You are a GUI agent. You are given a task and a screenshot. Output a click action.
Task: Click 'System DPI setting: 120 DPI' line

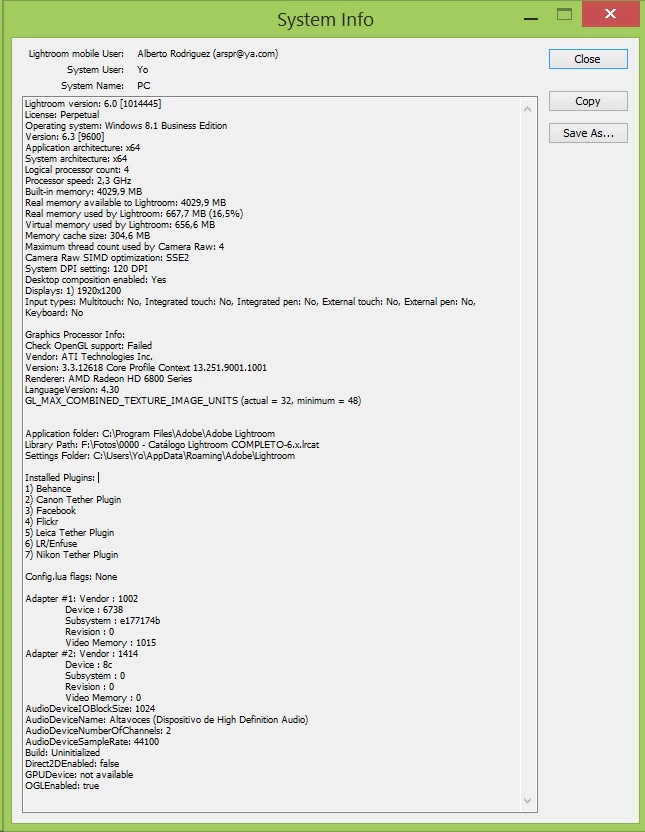(x=86, y=268)
